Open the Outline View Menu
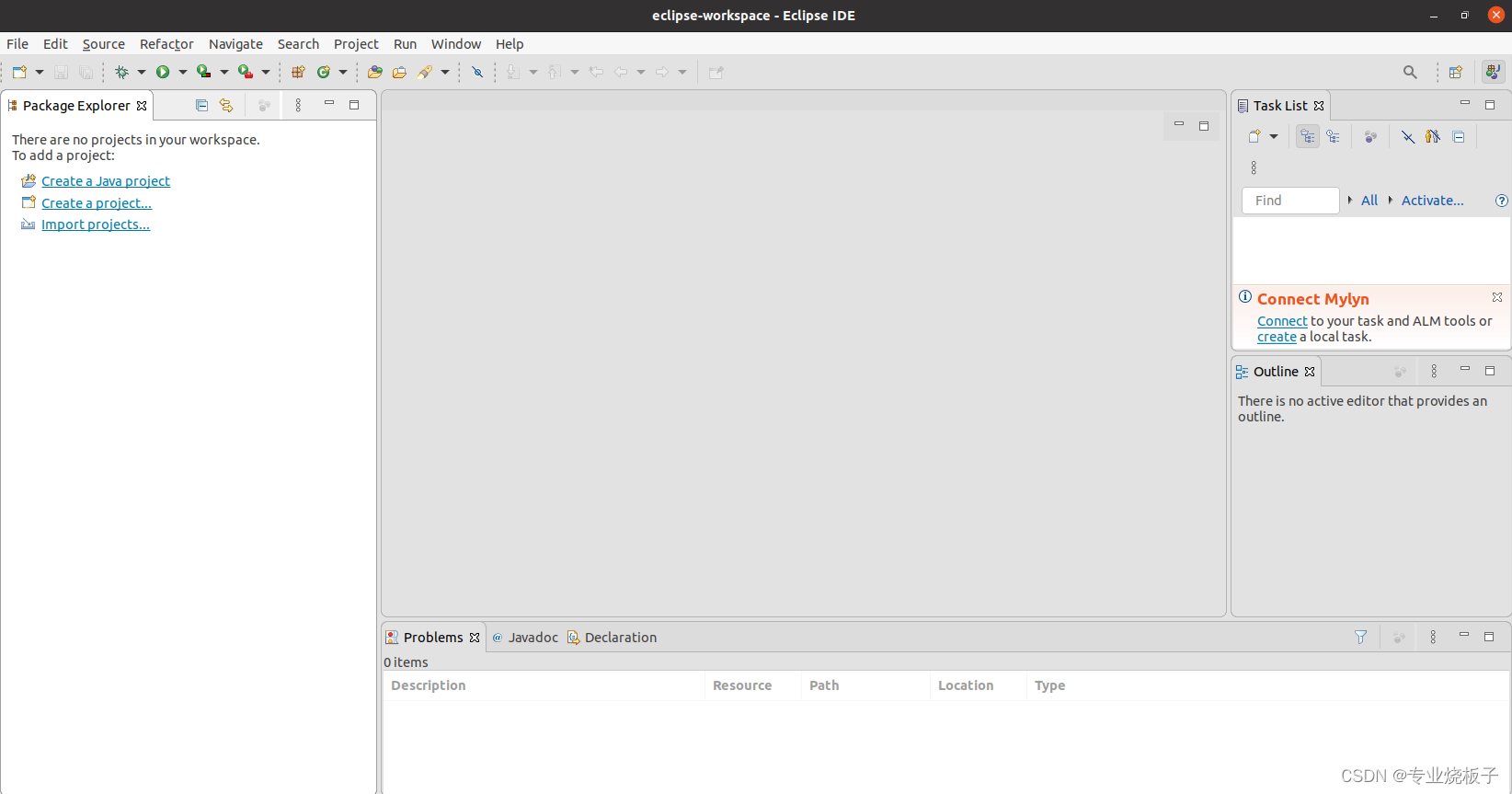This screenshot has height=794, width=1512. 1434,372
